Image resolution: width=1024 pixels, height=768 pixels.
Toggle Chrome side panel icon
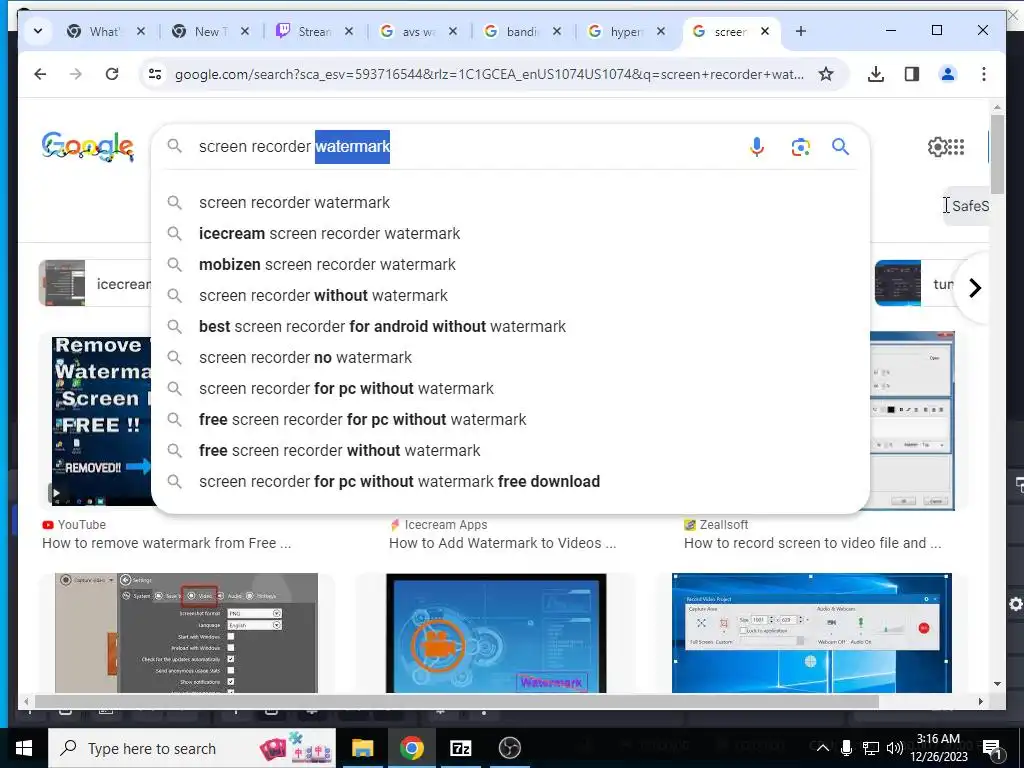tap(912, 74)
